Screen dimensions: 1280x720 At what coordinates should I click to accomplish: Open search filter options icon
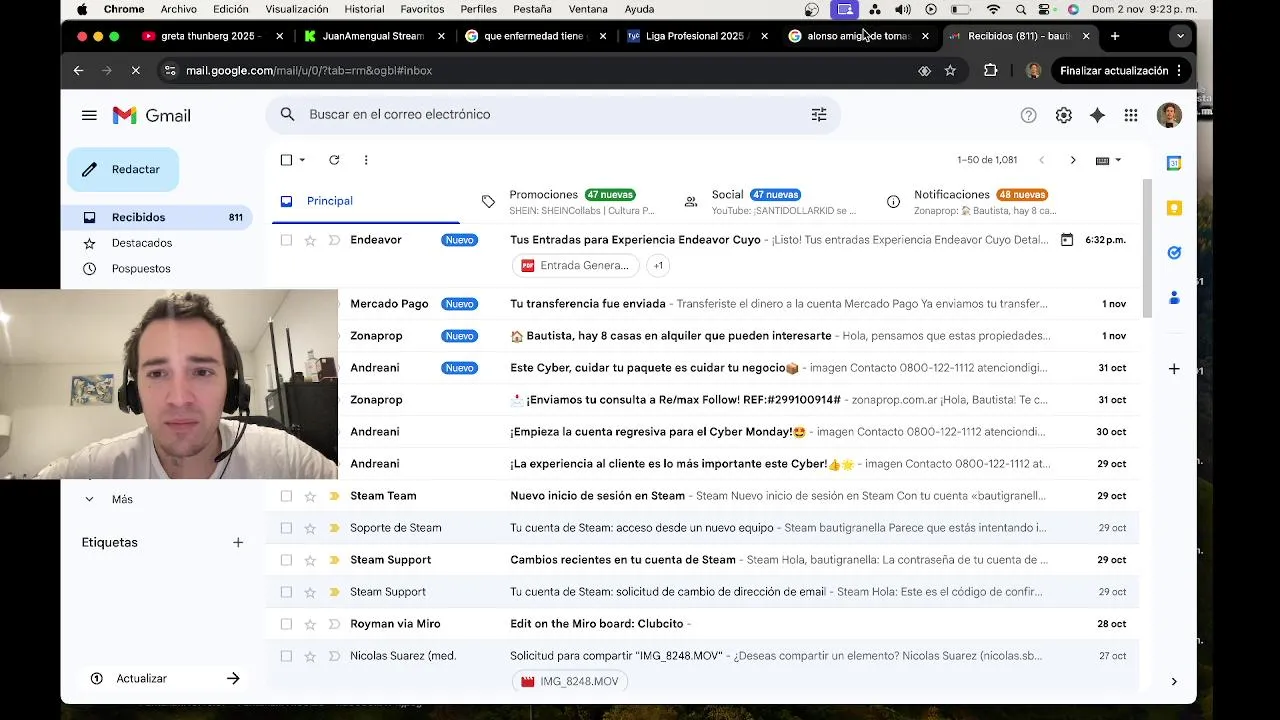pyautogui.click(x=819, y=115)
